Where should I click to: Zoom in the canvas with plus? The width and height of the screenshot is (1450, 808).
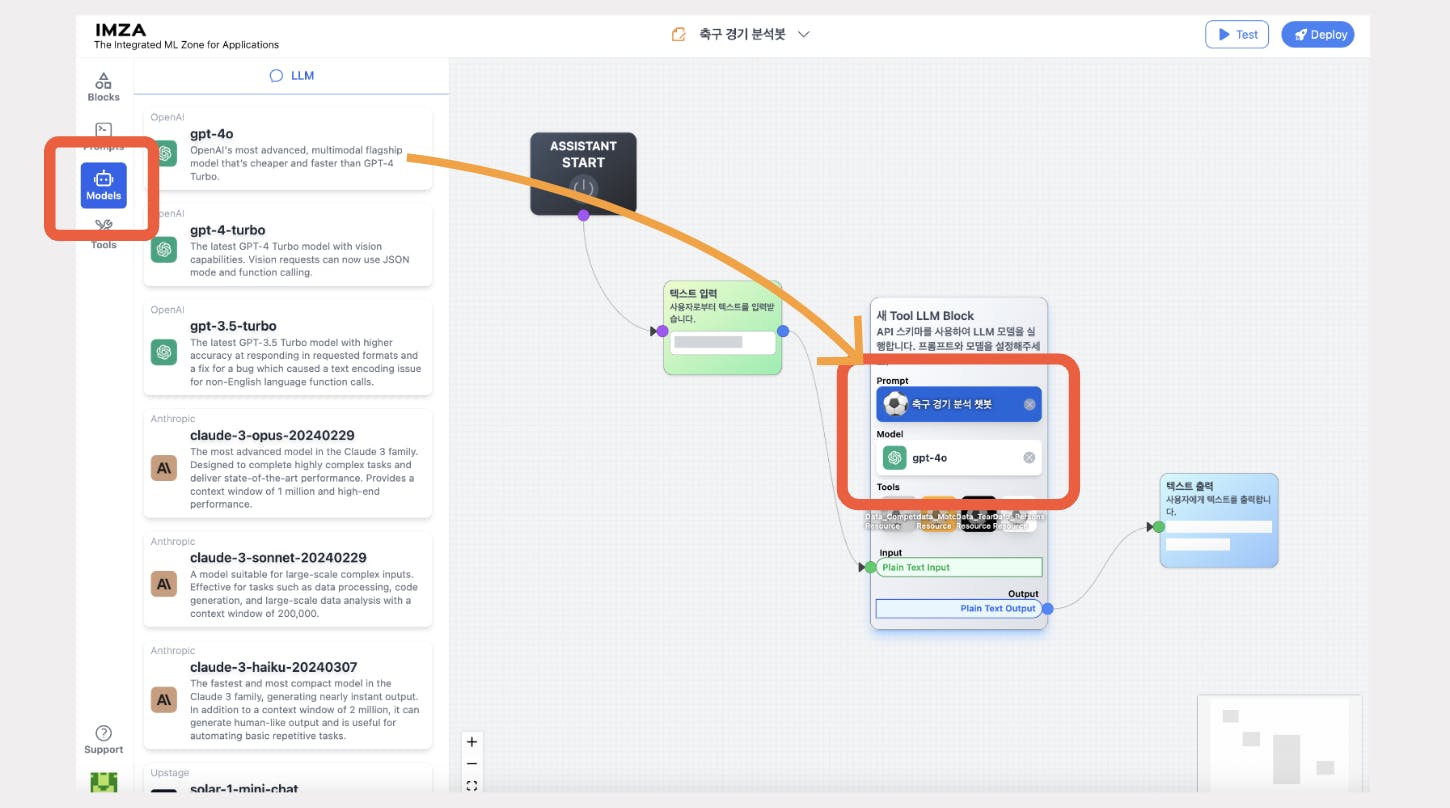click(x=472, y=742)
